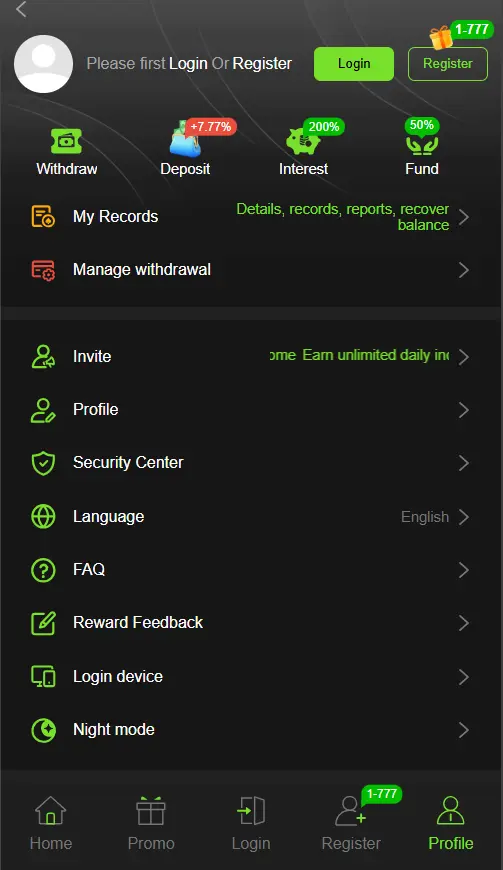Click the green Login button
Image resolution: width=503 pixels, height=870 pixels.
click(354, 64)
